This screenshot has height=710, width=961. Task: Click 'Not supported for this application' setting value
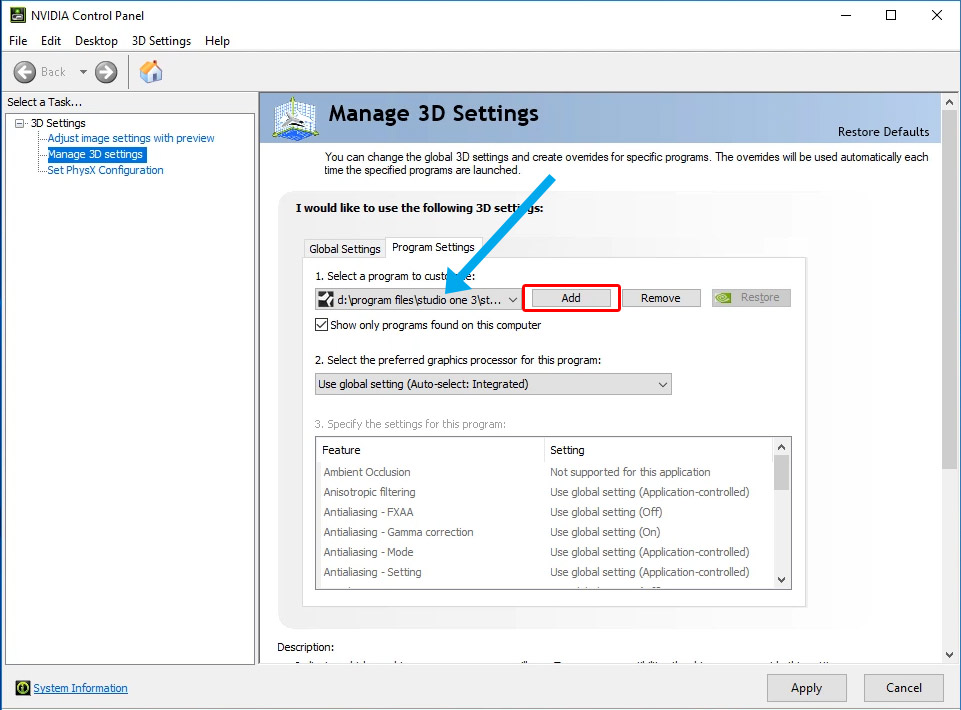tap(630, 472)
